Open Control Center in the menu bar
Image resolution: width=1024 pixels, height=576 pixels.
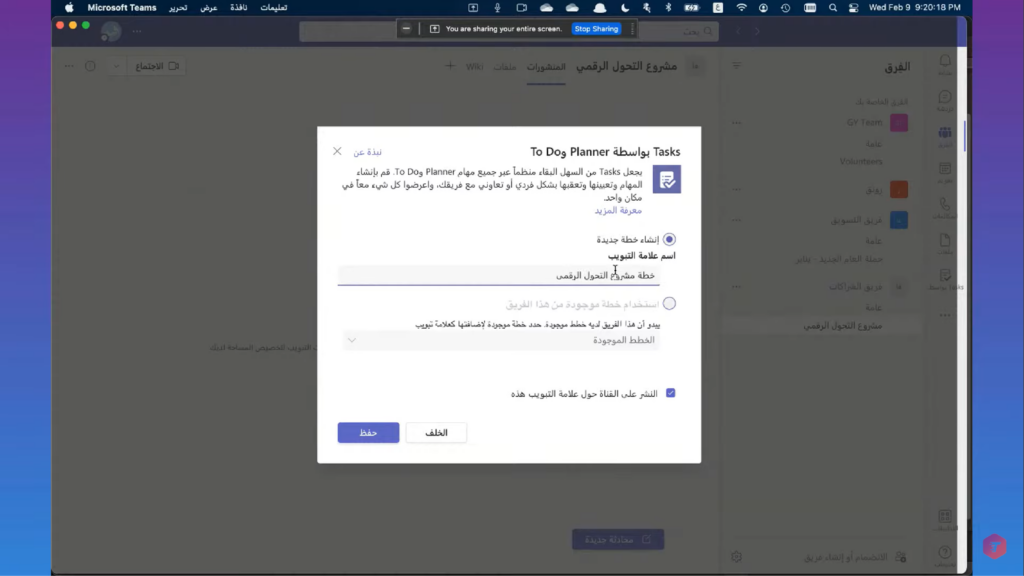(x=854, y=8)
